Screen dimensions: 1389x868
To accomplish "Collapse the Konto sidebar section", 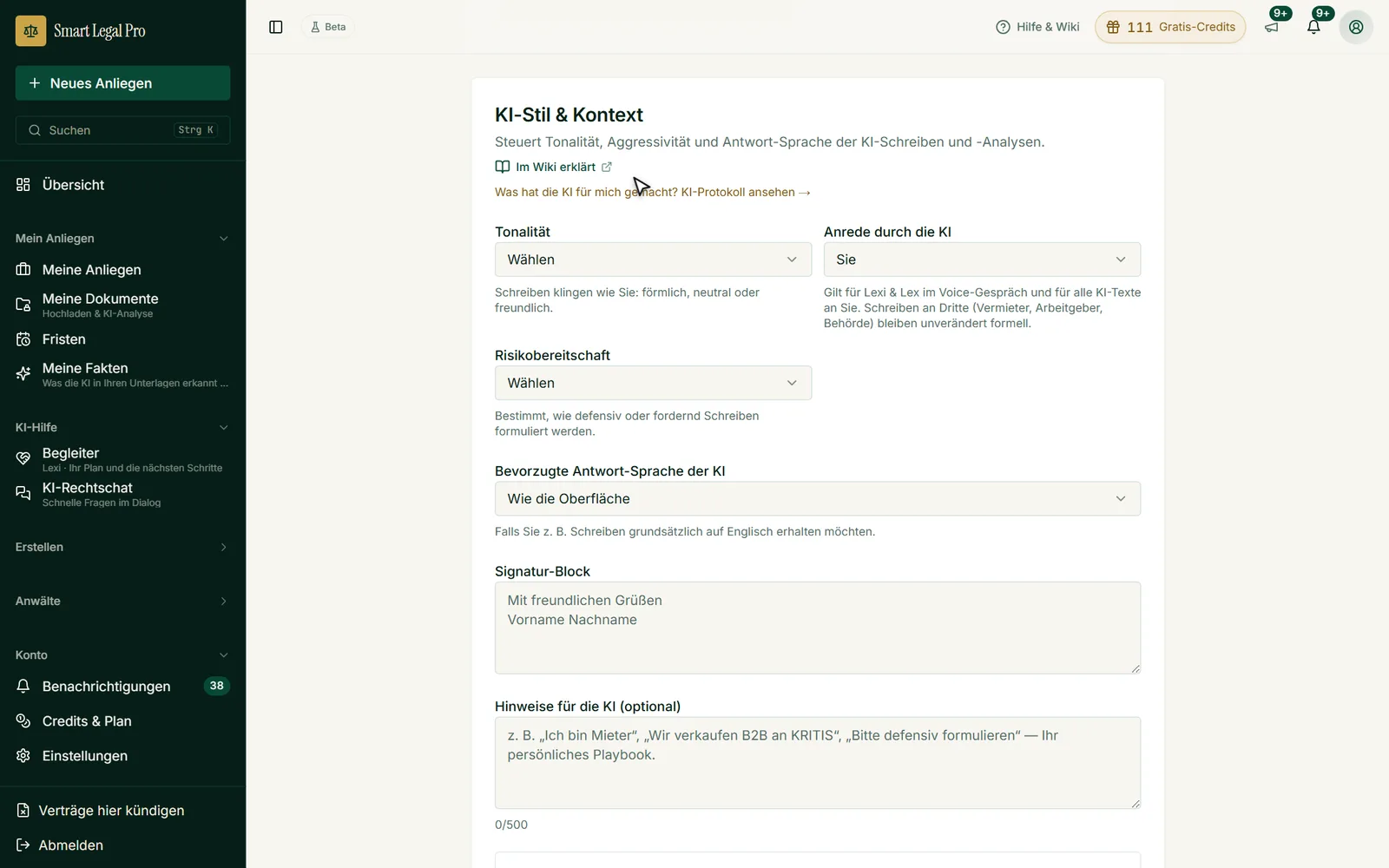I will click(x=122, y=655).
